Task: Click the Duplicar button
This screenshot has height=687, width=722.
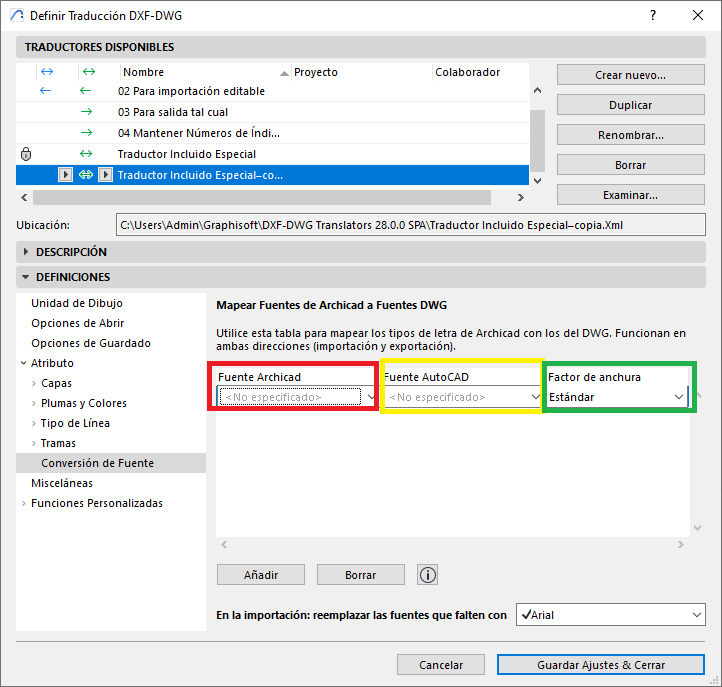Action: point(630,105)
